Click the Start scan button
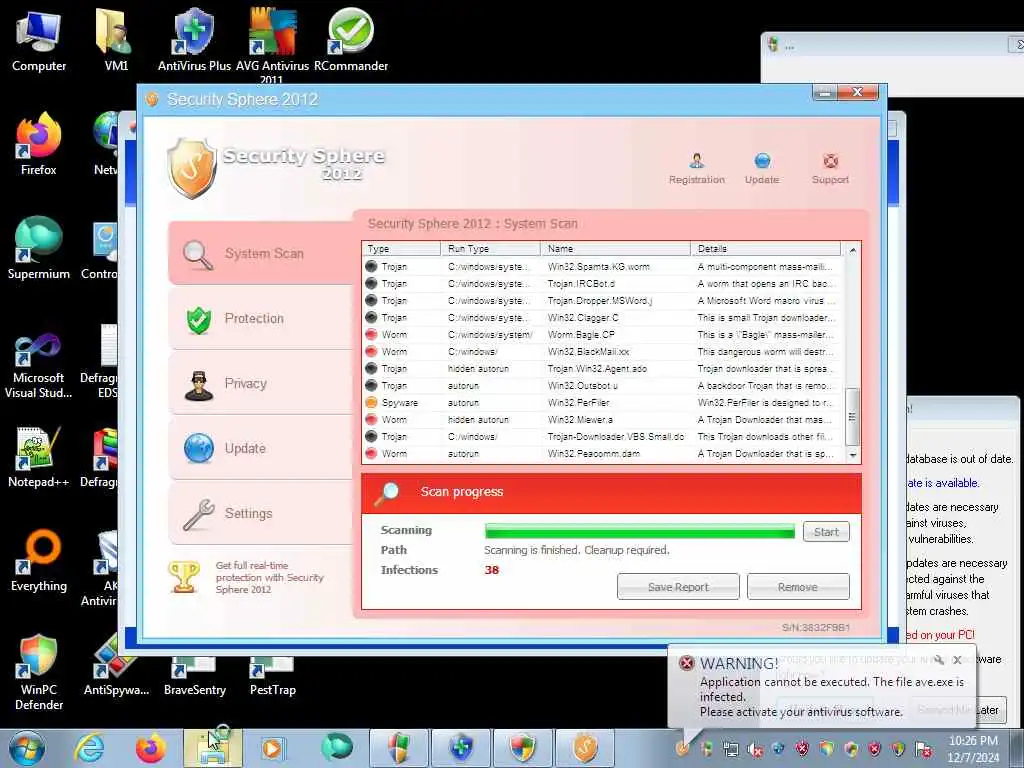The height and width of the screenshot is (768, 1024). [826, 532]
